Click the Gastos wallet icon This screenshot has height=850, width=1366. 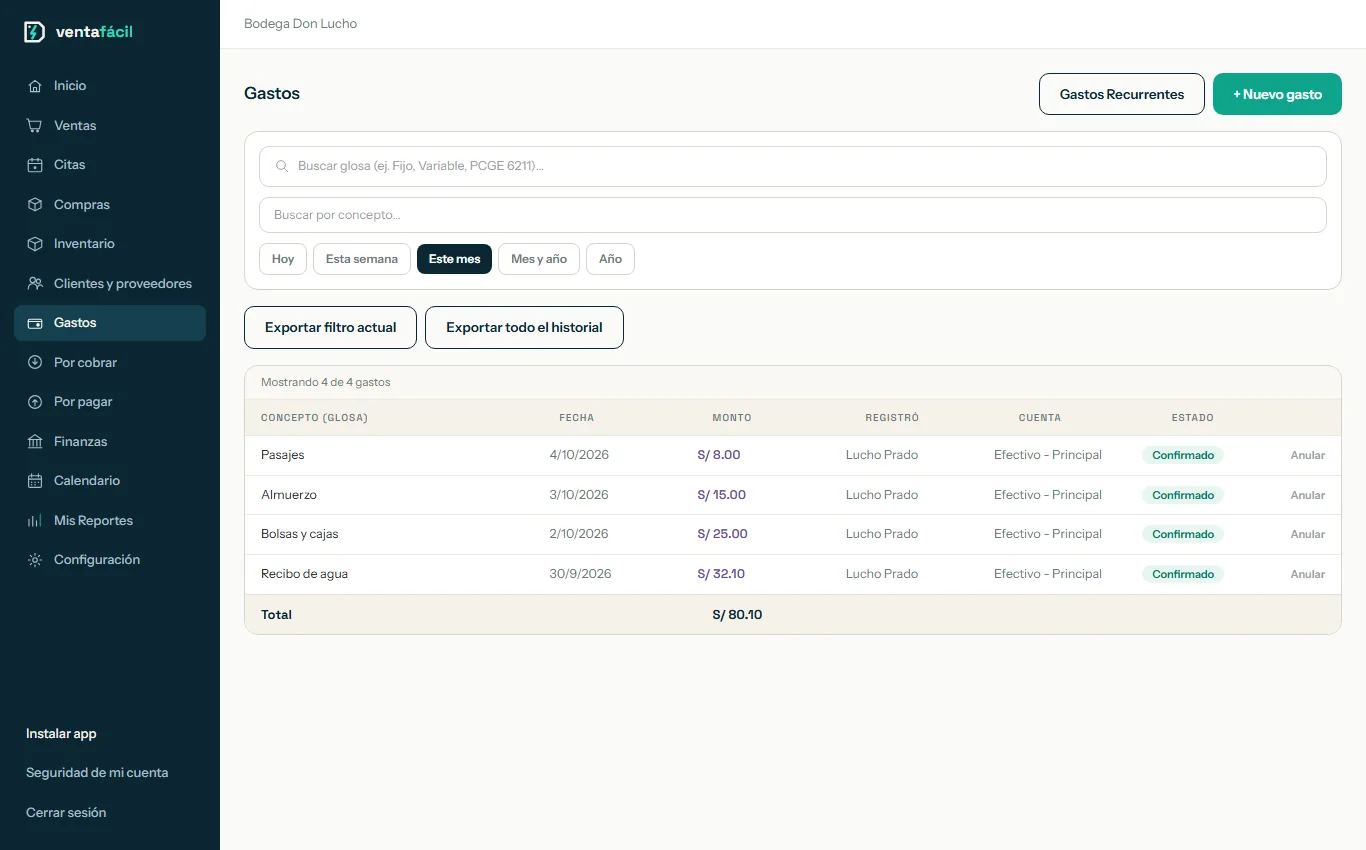35,323
